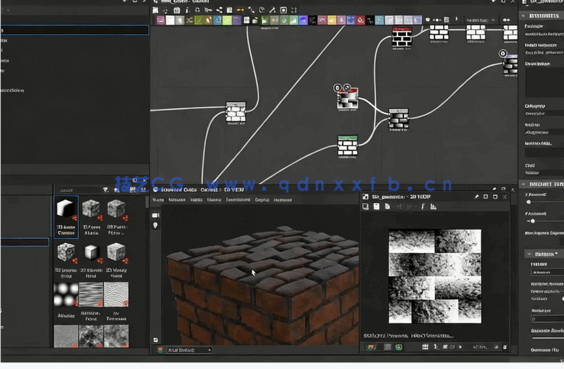The image size is (564, 369).
Task: Collapse the subsection arrow in the lower properties panel
Action: click(529, 254)
